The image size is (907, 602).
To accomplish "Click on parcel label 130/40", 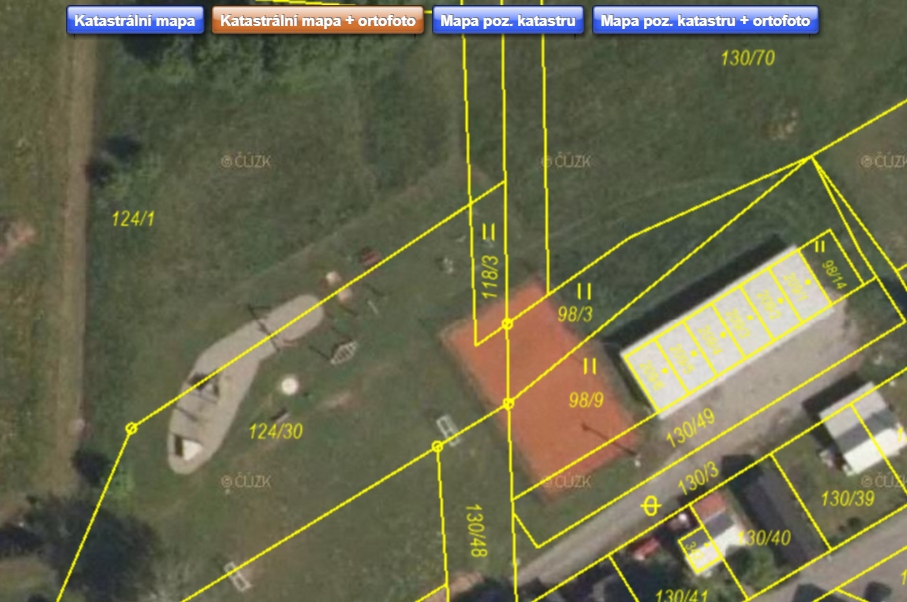I will tap(763, 538).
